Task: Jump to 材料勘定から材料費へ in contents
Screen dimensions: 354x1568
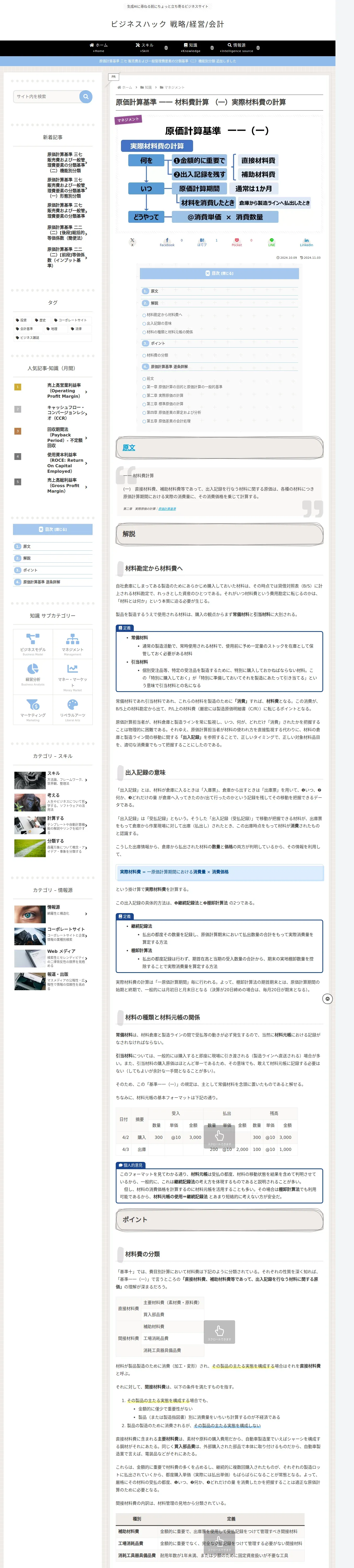Action: pyautogui.click(x=164, y=315)
